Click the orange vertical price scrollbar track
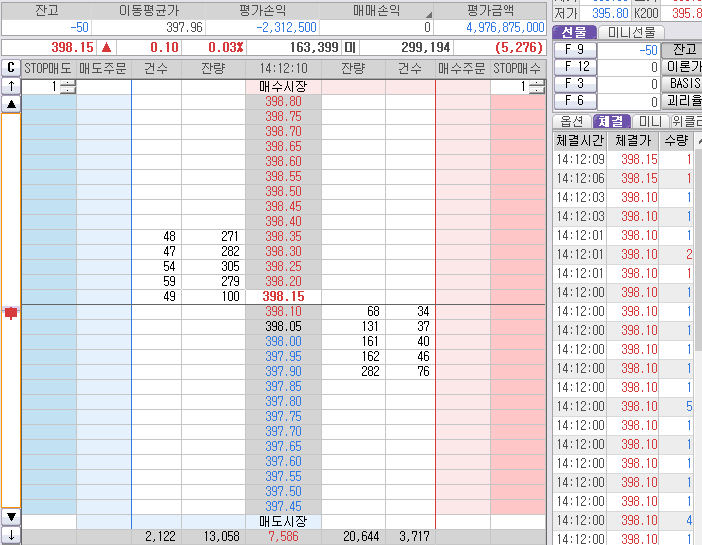 (x=11, y=310)
